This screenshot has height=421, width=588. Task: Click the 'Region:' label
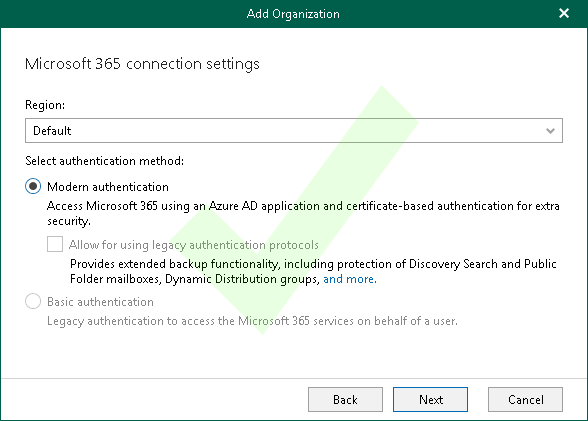[x=45, y=105]
